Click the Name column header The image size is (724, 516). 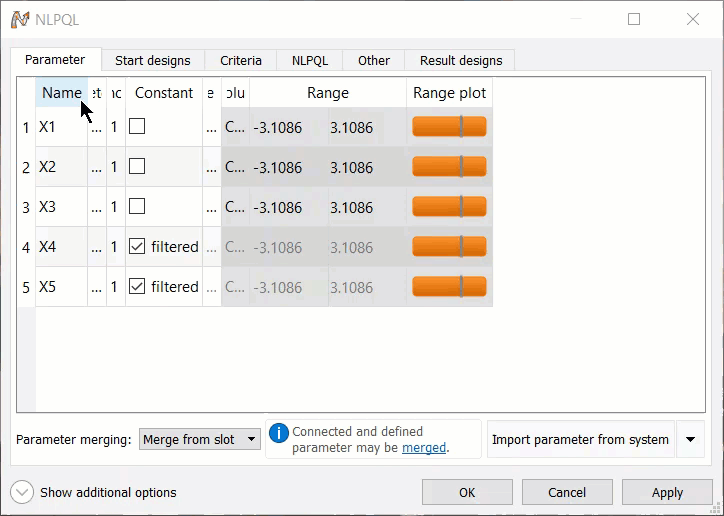coord(61,93)
